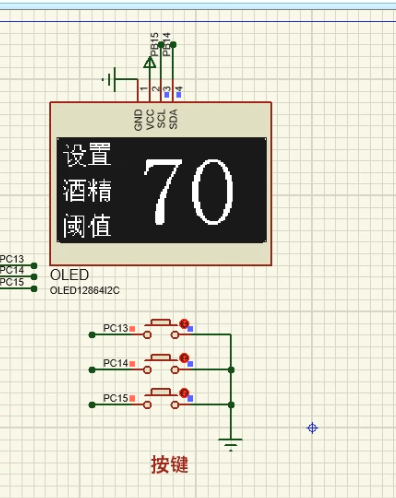Click the SDA pin name on OLED
The height and width of the screenshot is (498, 396).
coord(173,119)
